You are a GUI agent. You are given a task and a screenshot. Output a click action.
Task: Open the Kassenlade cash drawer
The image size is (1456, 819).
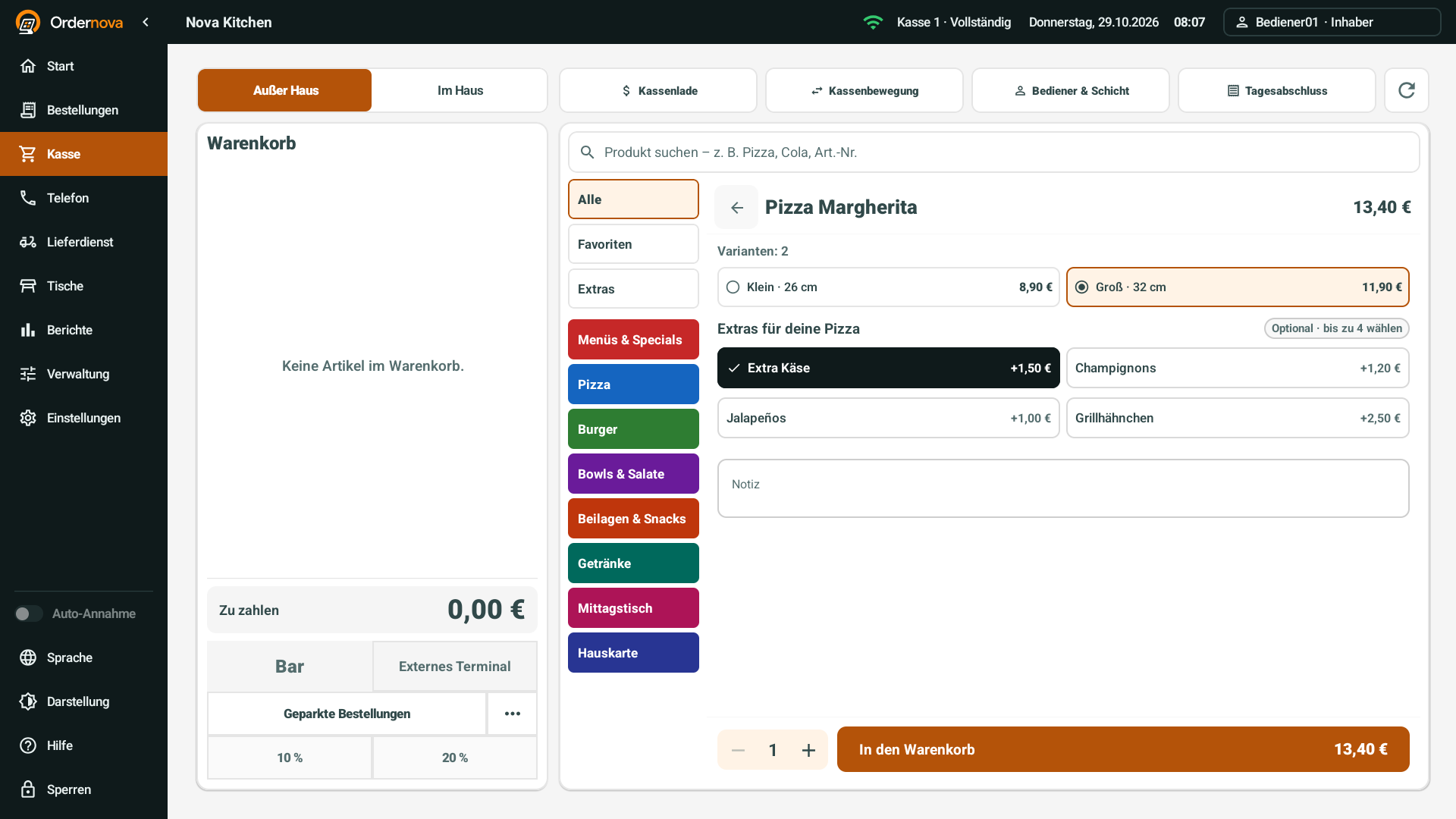[x=658, y=90]
